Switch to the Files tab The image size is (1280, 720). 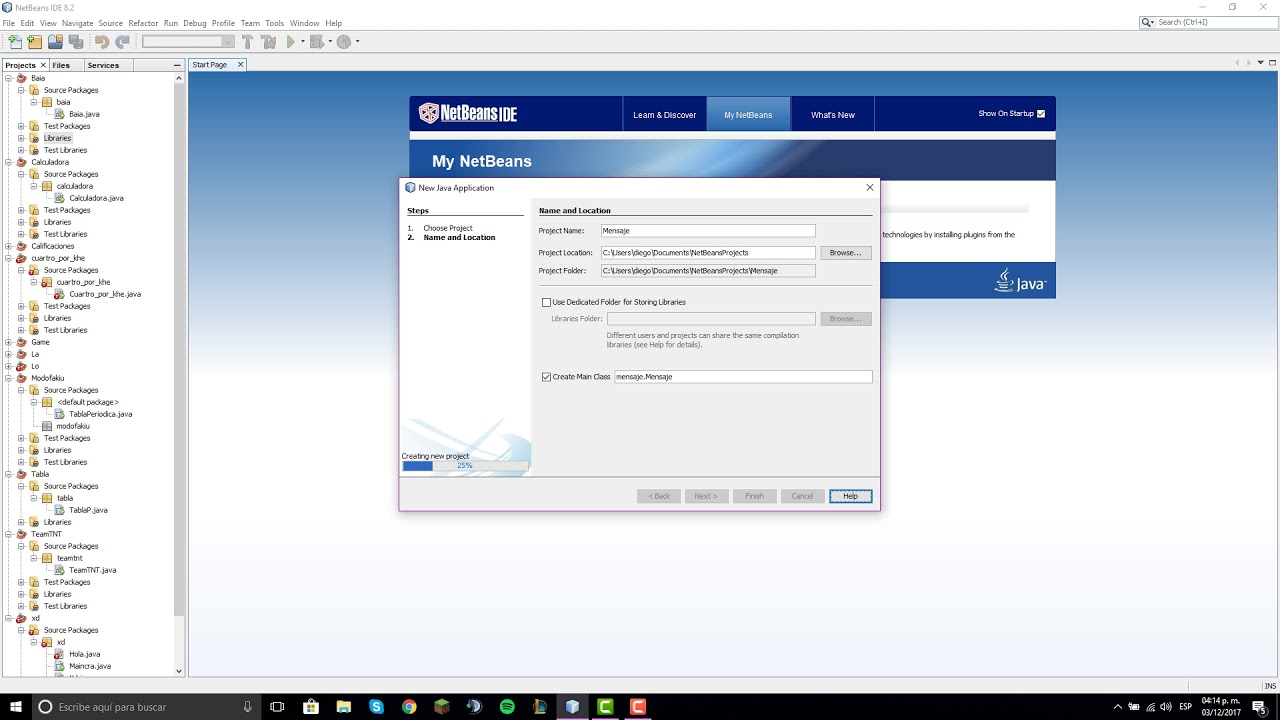click(61, 65)
